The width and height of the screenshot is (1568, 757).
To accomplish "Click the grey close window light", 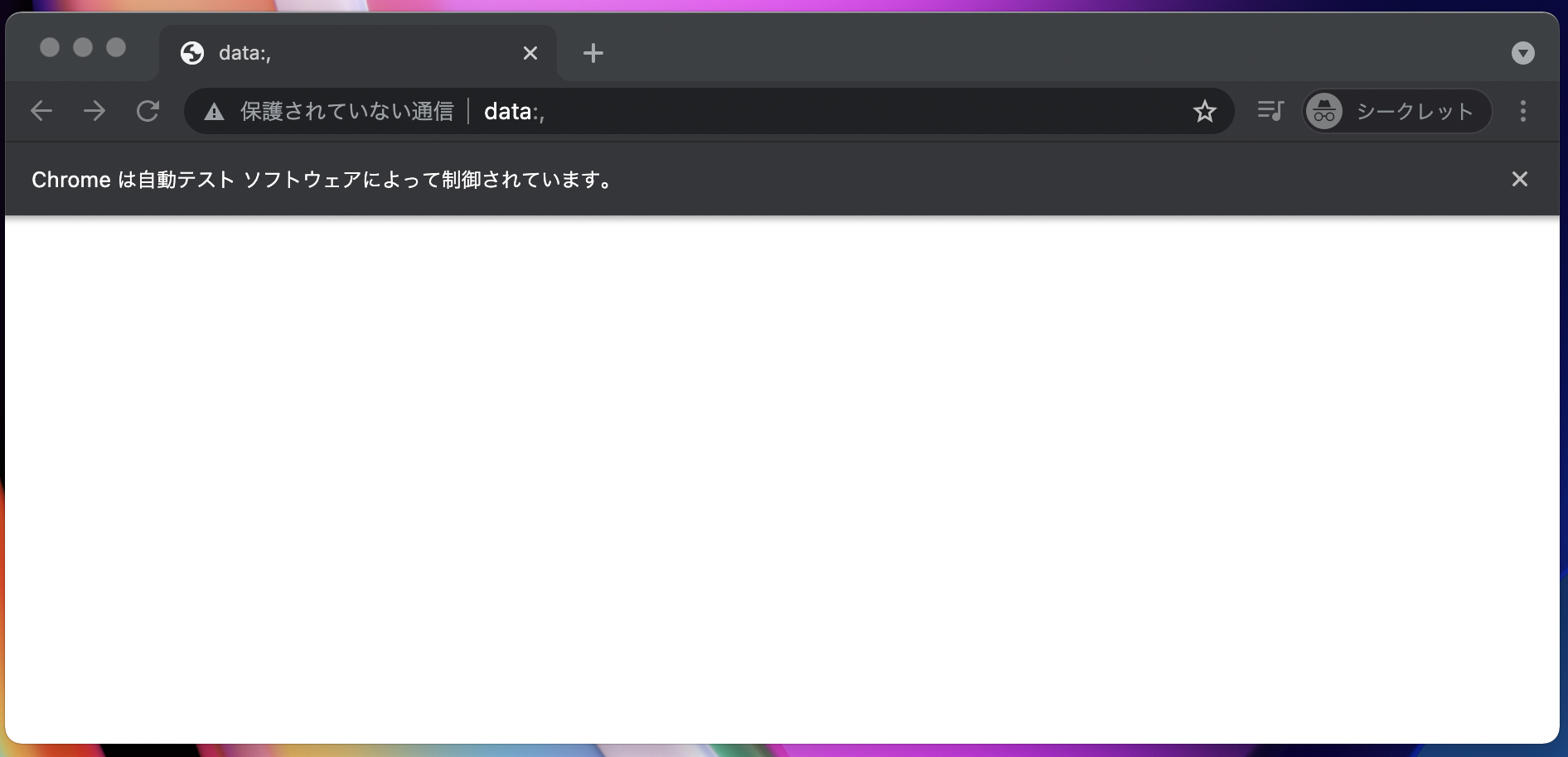I will coord(50,47).
